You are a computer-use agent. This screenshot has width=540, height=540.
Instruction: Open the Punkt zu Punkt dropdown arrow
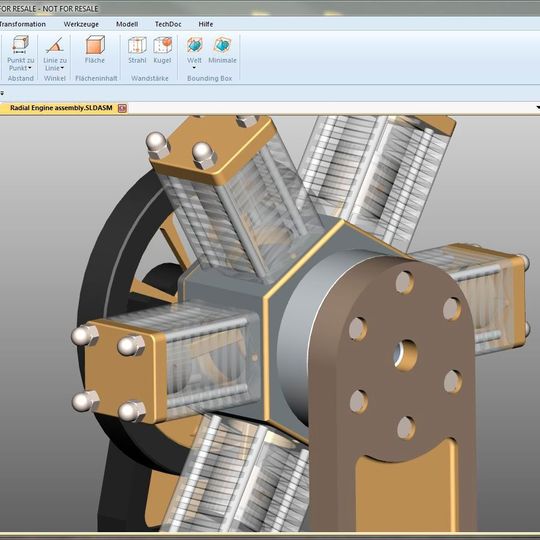(30, 68)
